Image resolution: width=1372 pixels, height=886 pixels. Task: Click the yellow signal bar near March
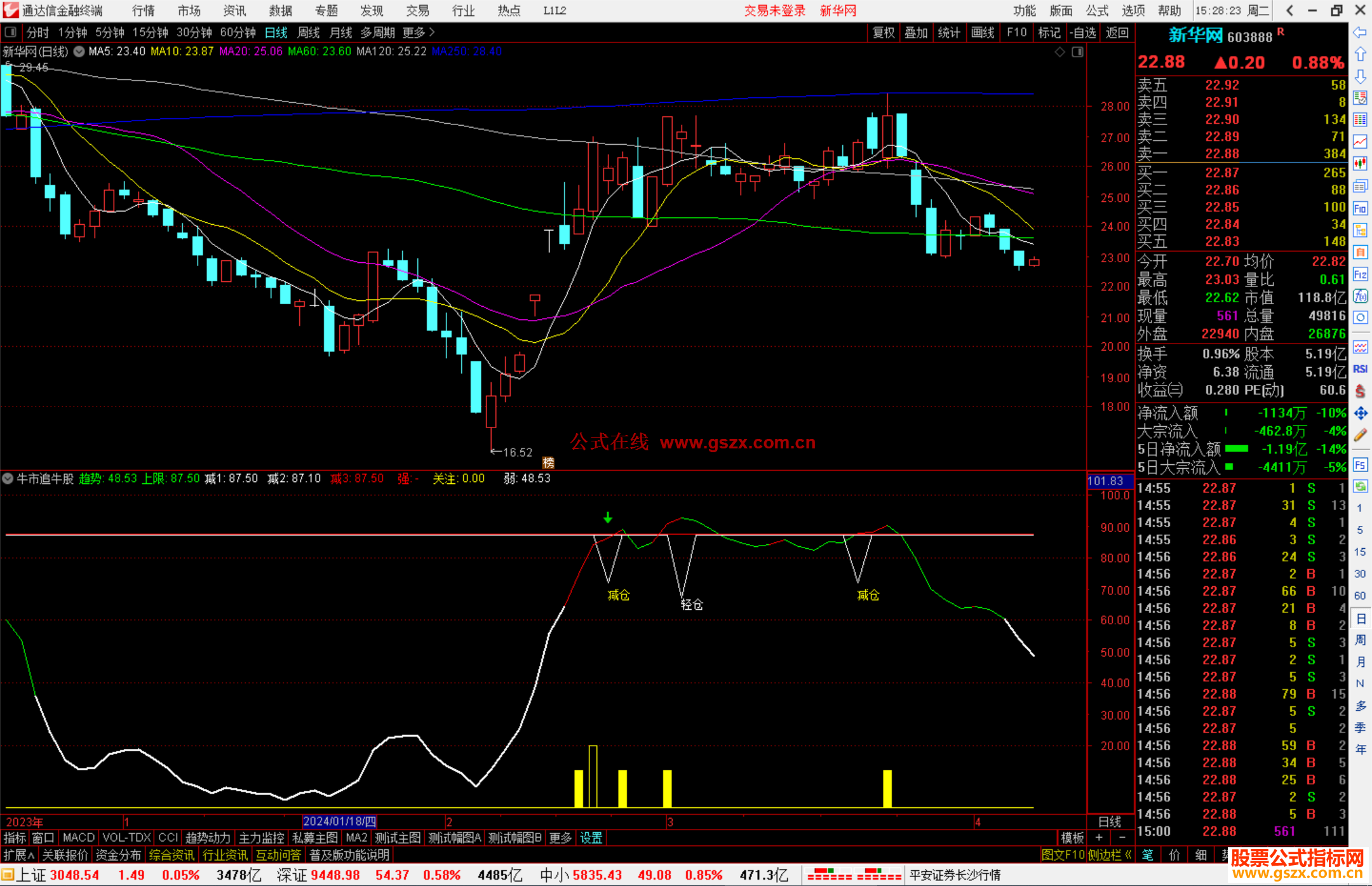(x=667, y=788)
